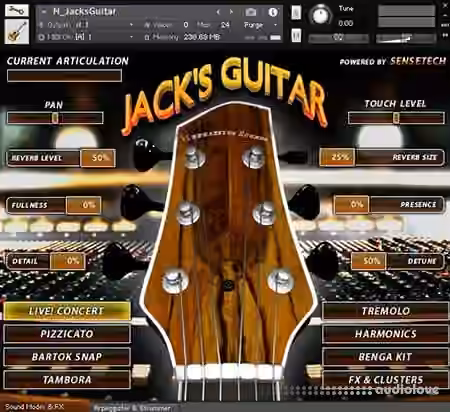The height and width of the screenshot is (412, 450).
Task: Click the DETUNE label
Action: [422, 261]
